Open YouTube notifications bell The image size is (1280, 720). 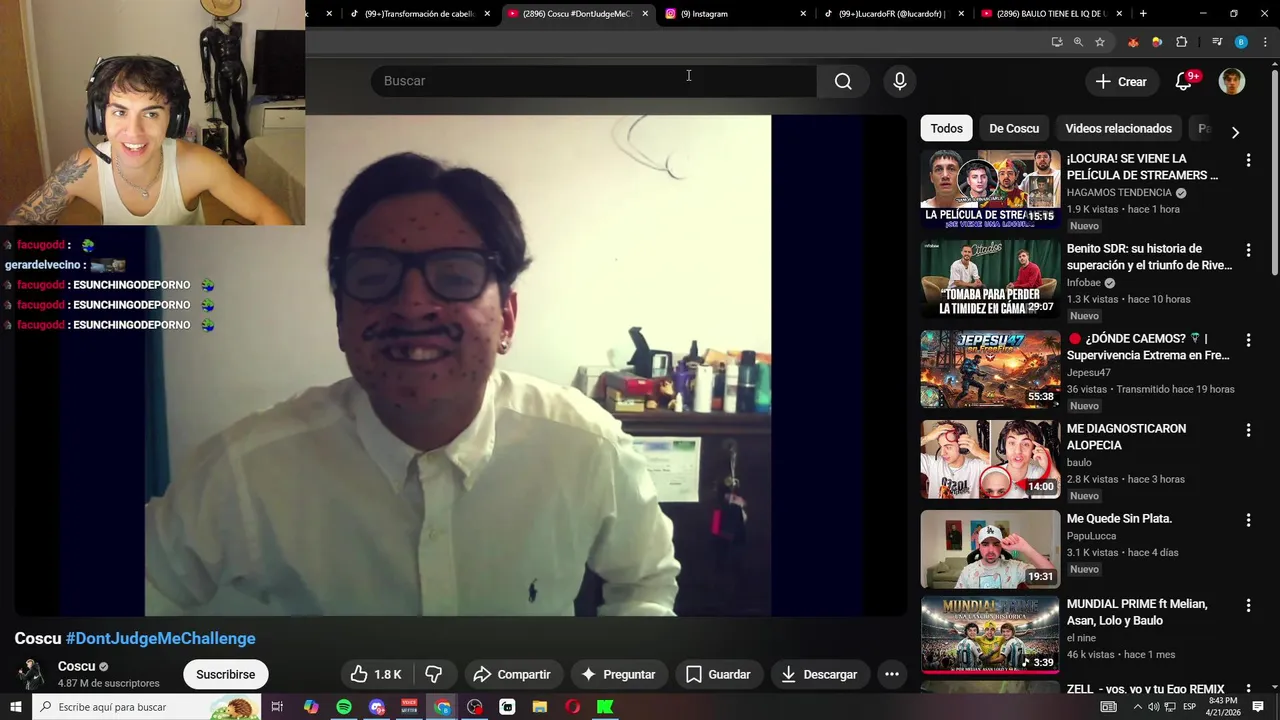tap(1184, 82)
